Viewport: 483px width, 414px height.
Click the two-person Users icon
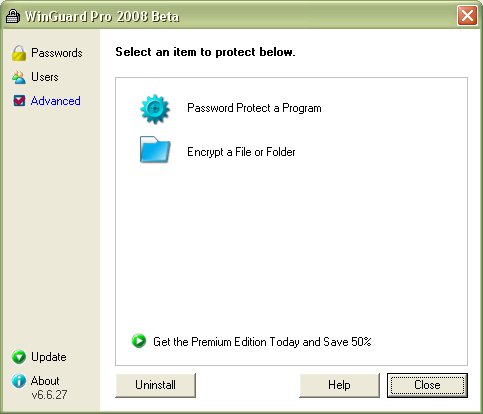click(x=19, y=77)
